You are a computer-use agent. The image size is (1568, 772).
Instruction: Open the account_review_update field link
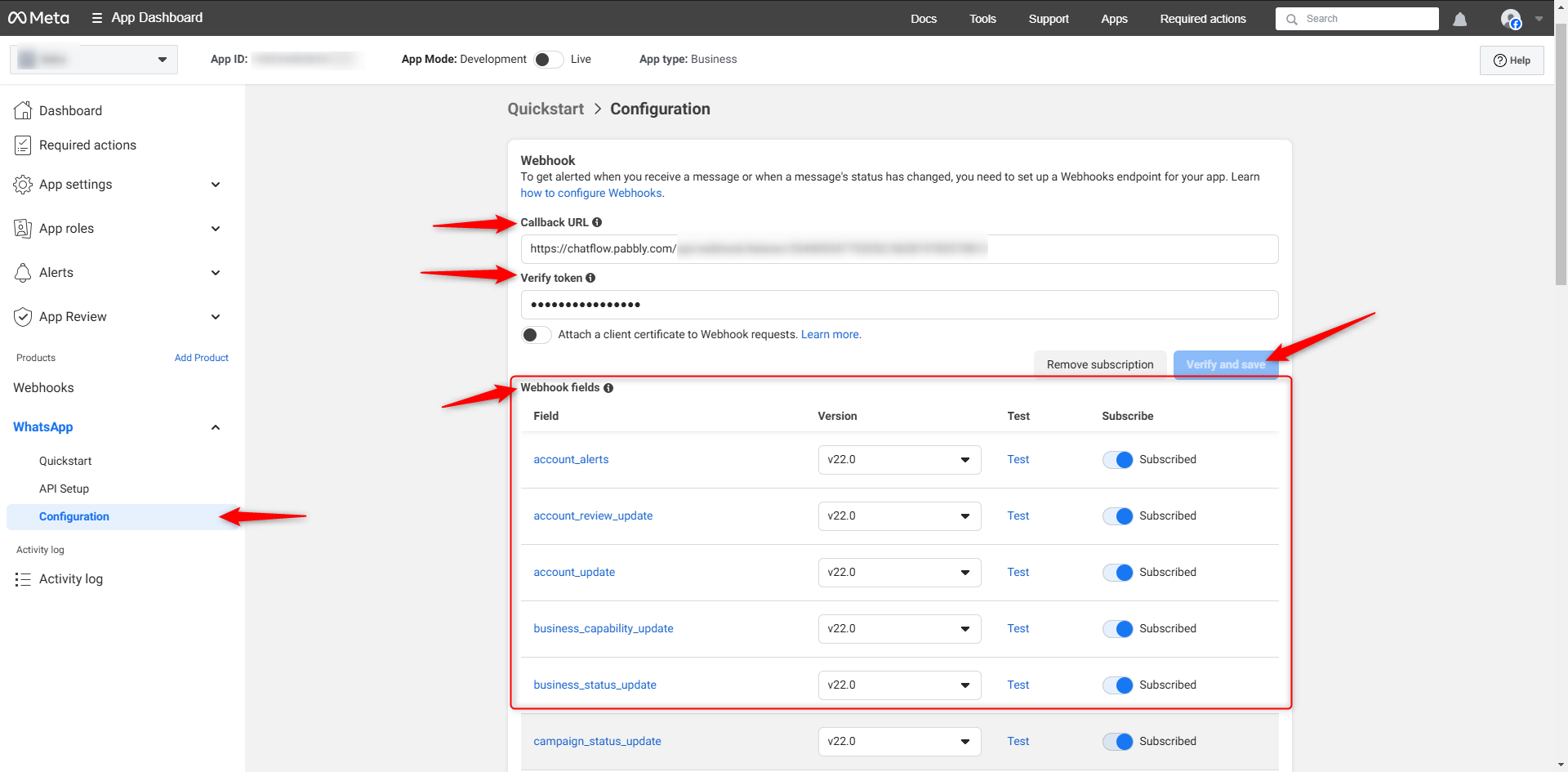[593, 516]
